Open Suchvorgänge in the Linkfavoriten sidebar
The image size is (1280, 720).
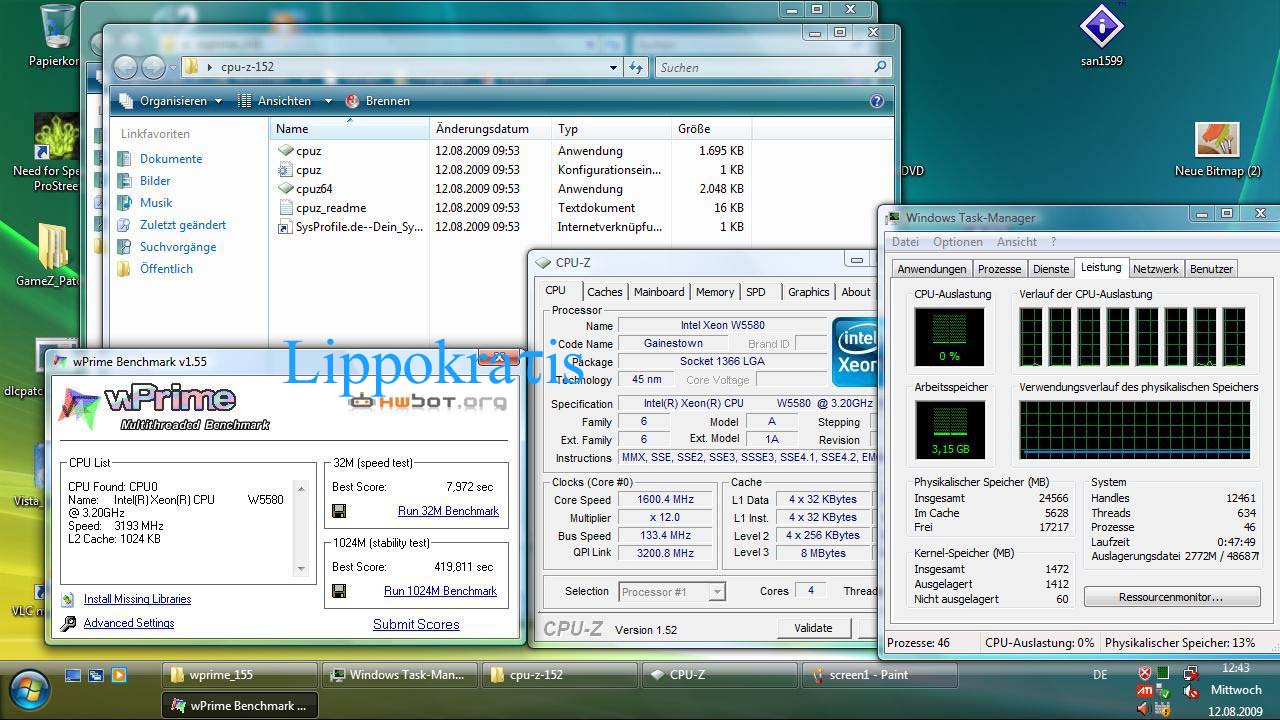coord(178,247)
